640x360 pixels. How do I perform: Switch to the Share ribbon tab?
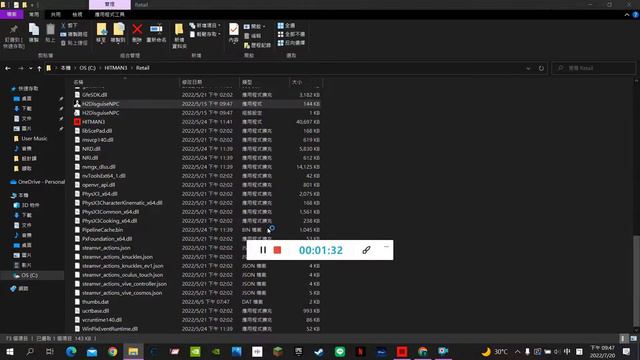[x=56, y=14]
